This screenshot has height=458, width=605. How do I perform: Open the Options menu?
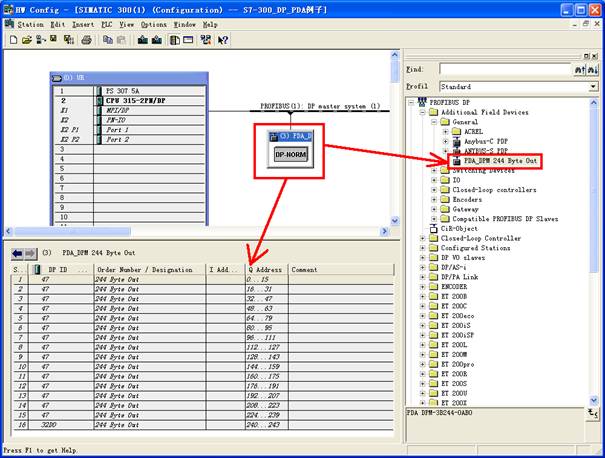pos(154,24)
